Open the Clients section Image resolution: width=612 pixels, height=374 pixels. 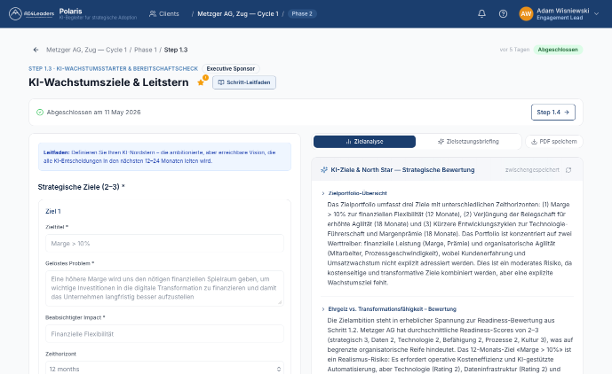point(164,14)
